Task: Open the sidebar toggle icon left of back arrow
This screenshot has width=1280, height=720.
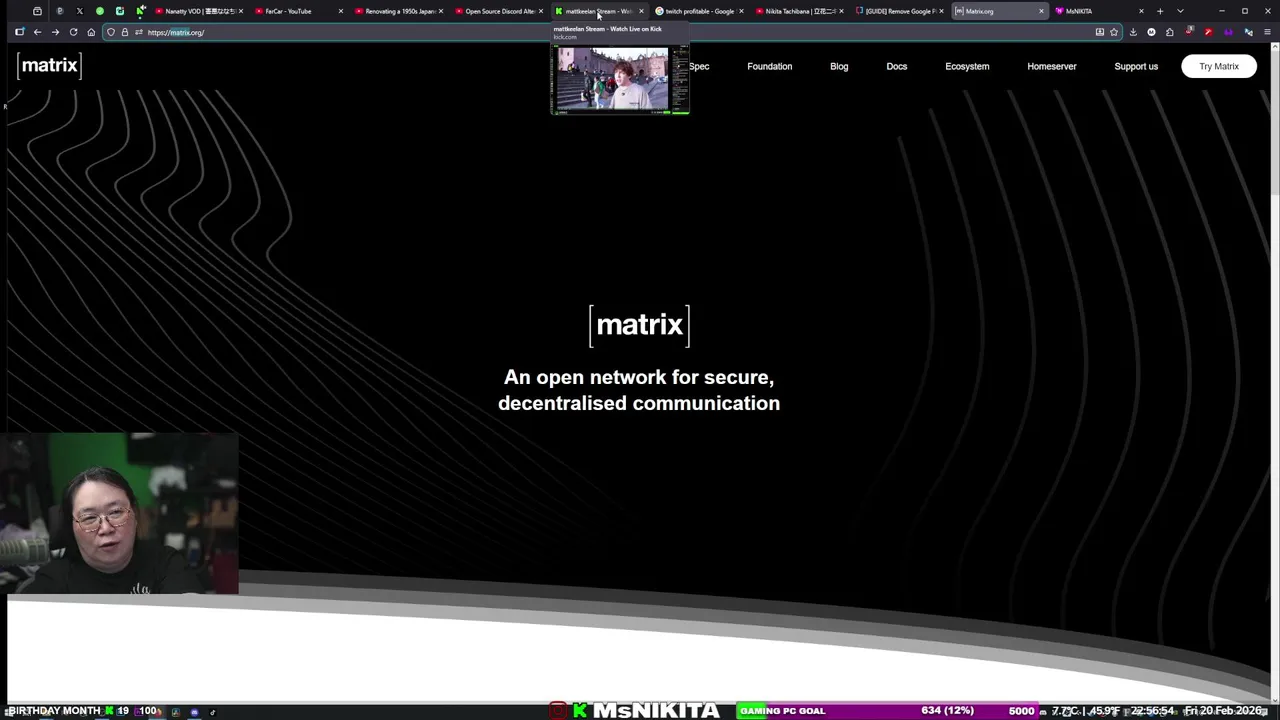Action: click(19, 32)
